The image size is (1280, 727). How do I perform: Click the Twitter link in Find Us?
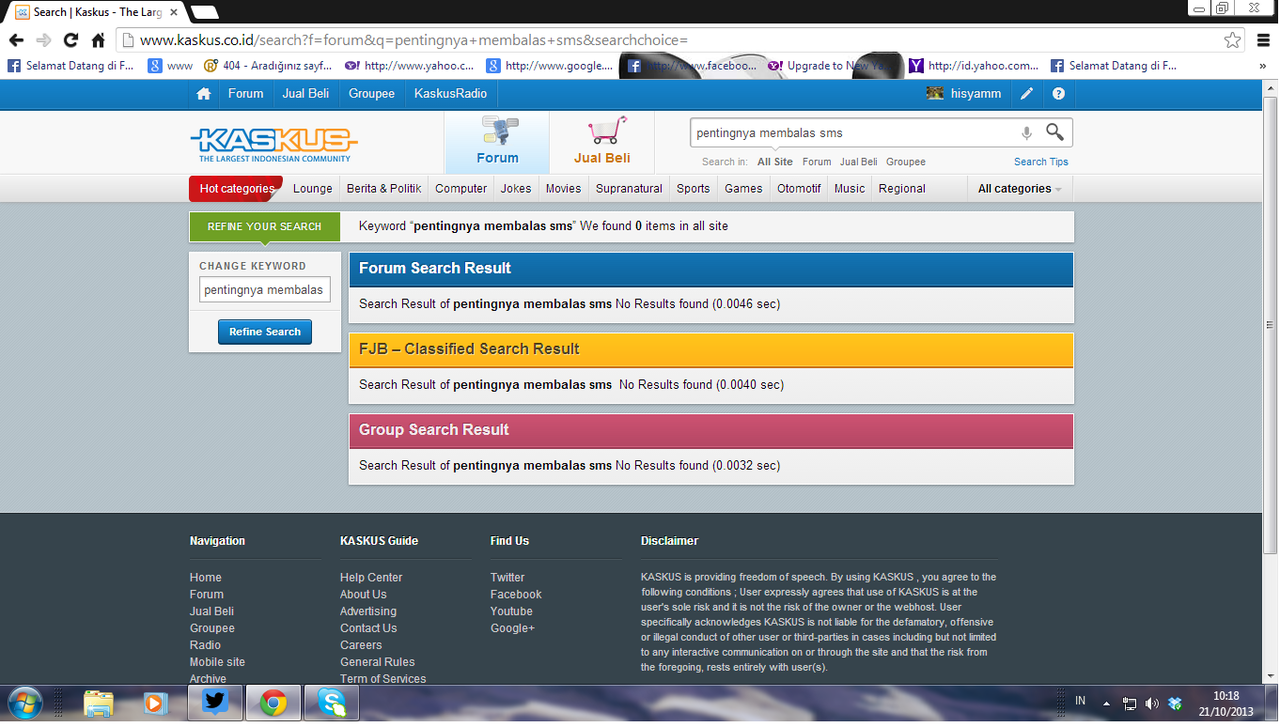[x=507, y=577]
